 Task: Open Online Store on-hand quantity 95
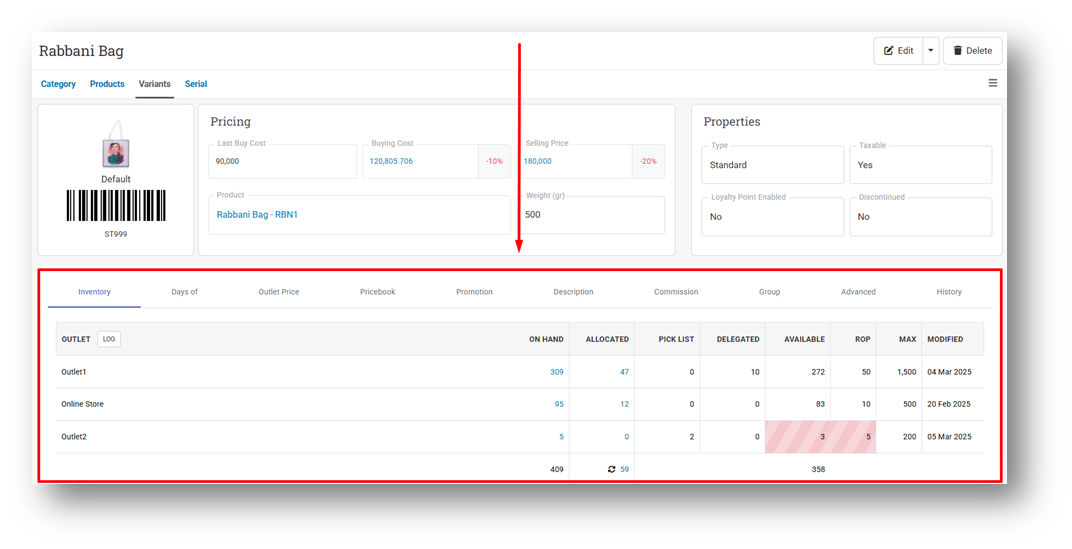559,404
